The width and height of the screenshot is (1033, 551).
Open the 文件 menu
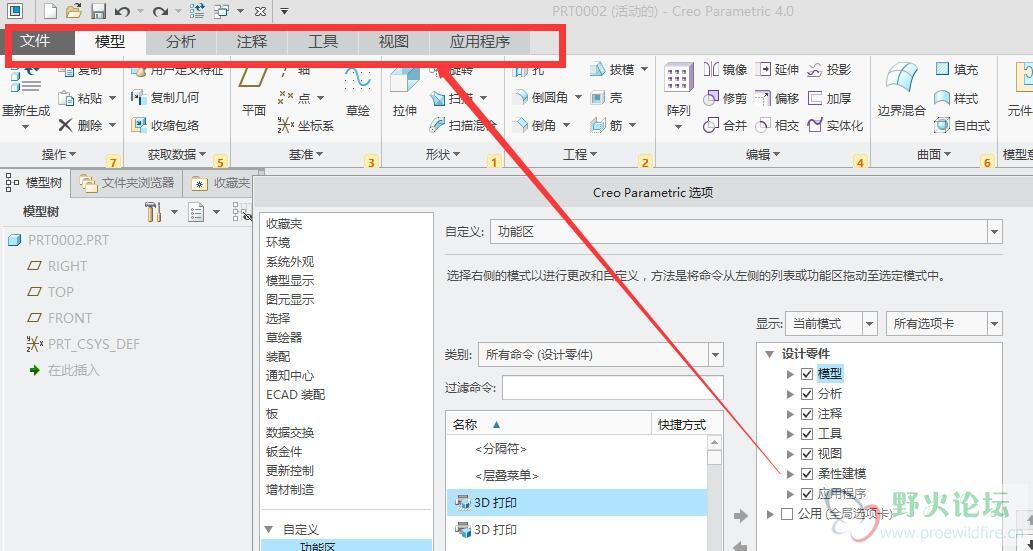click(x=35, y=42)
